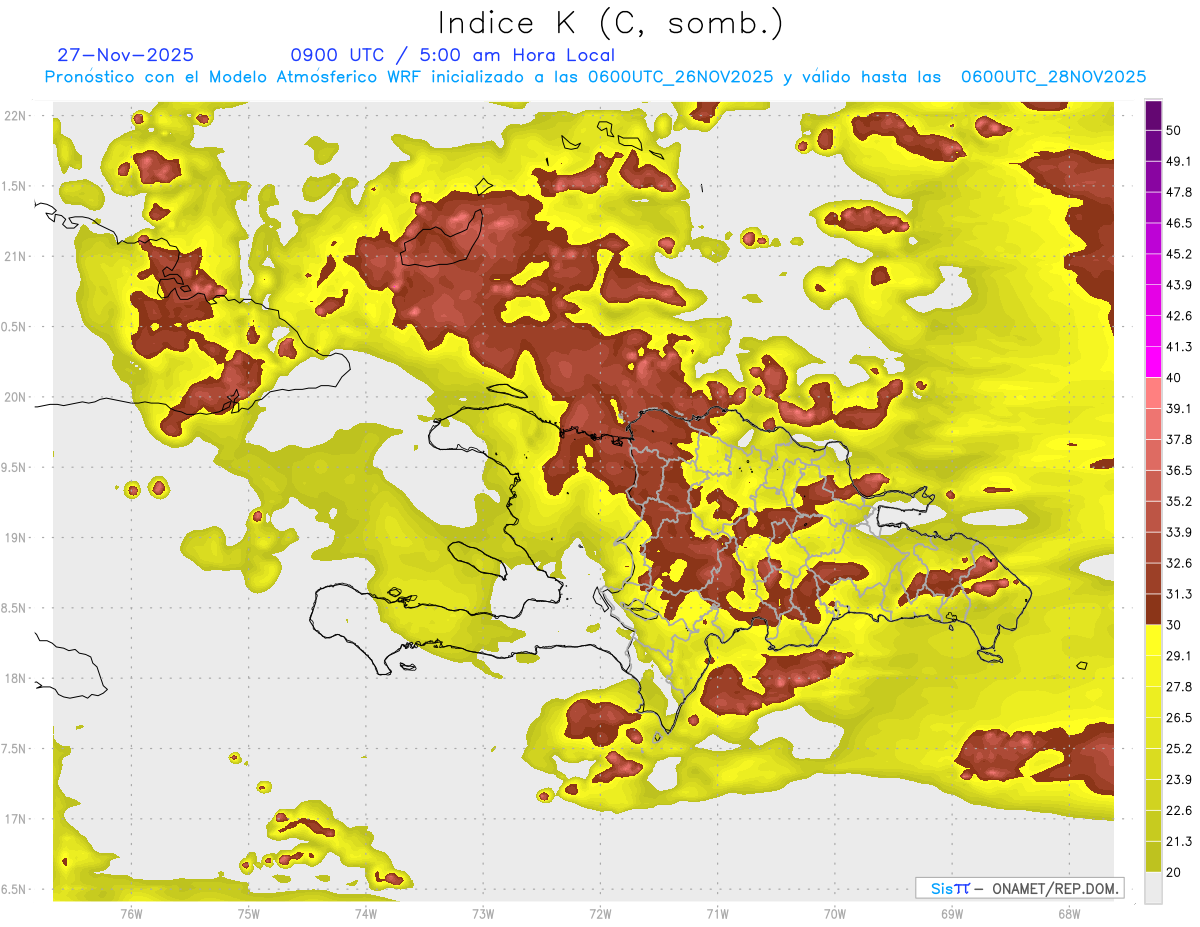Image resolution: width=1200 pixels, height=927 pixels.
Task: Click the "45.2" colorbar value
Action: click(1179, 254)
